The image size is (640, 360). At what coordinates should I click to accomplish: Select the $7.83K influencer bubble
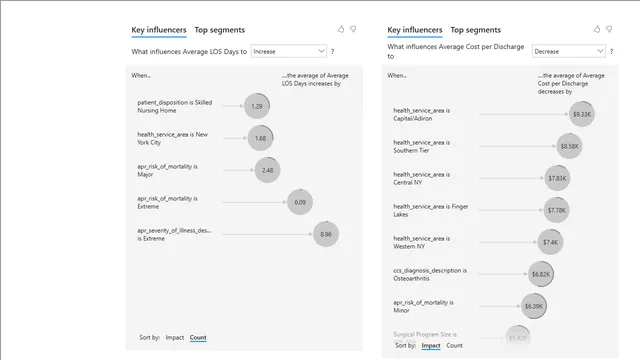click(557, 178)
